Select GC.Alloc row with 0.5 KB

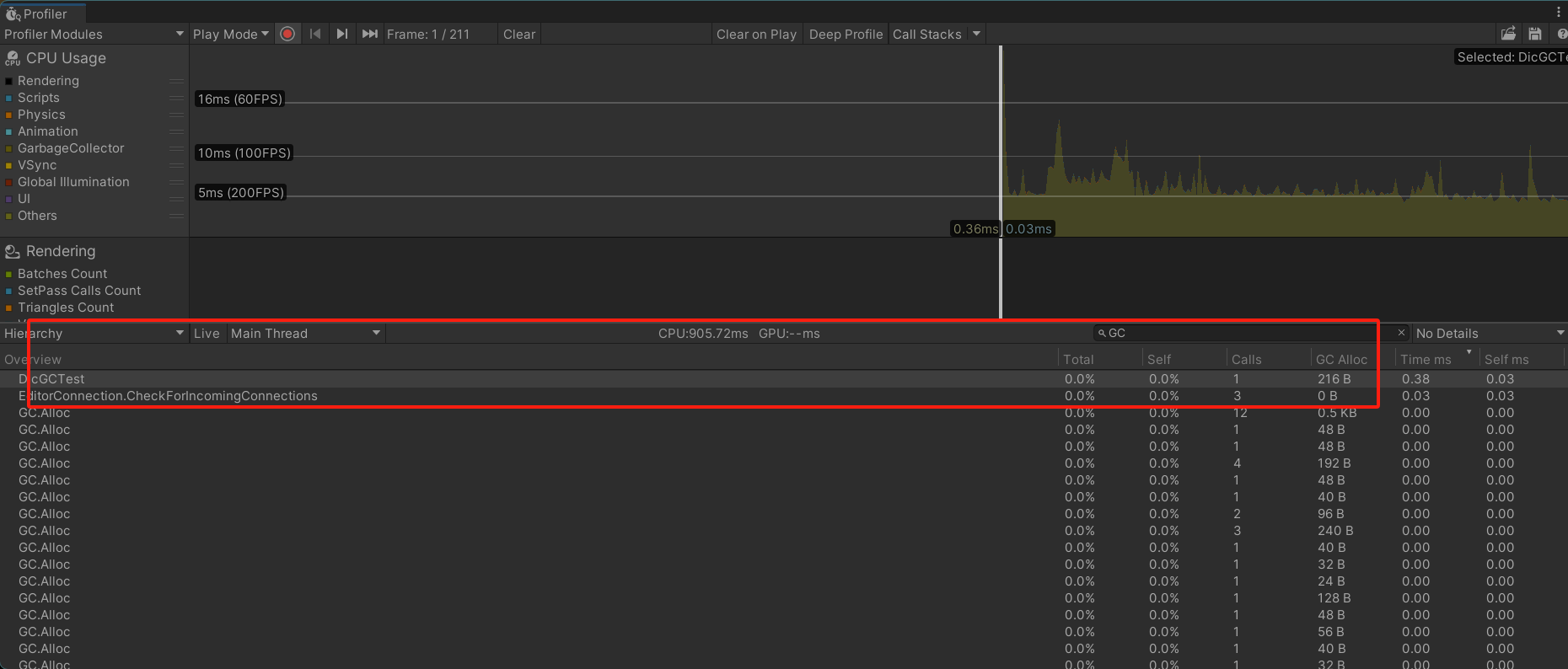click(x=784, y=413)
